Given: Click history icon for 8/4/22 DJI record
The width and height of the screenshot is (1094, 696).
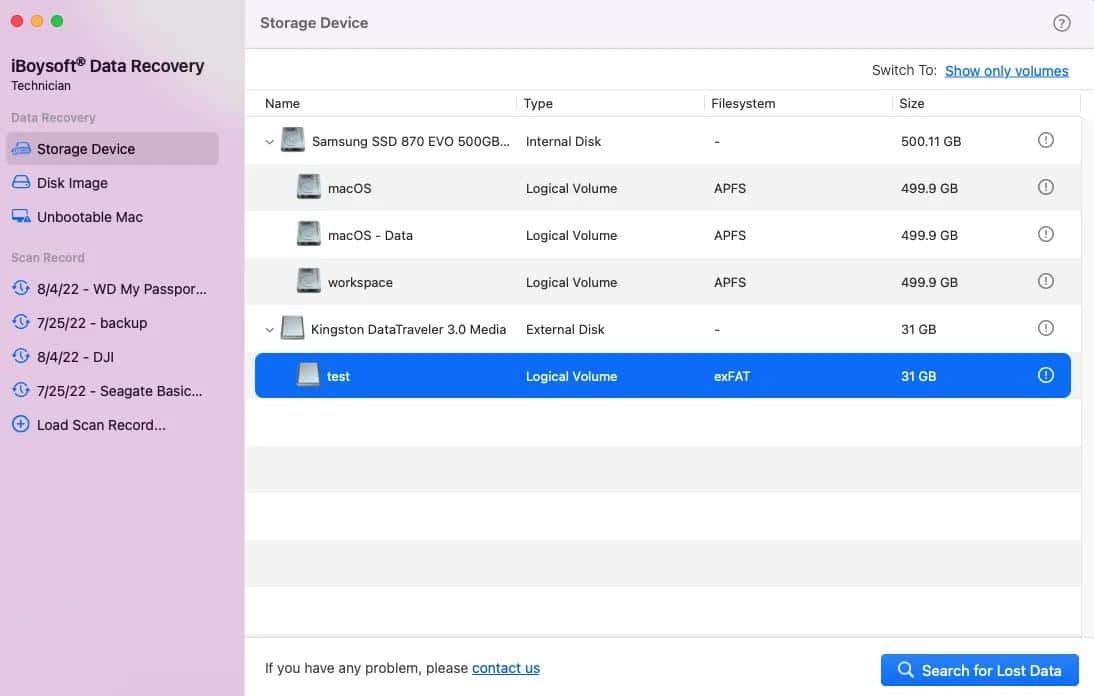Looking at the screenshot, I should pos(21,356).
